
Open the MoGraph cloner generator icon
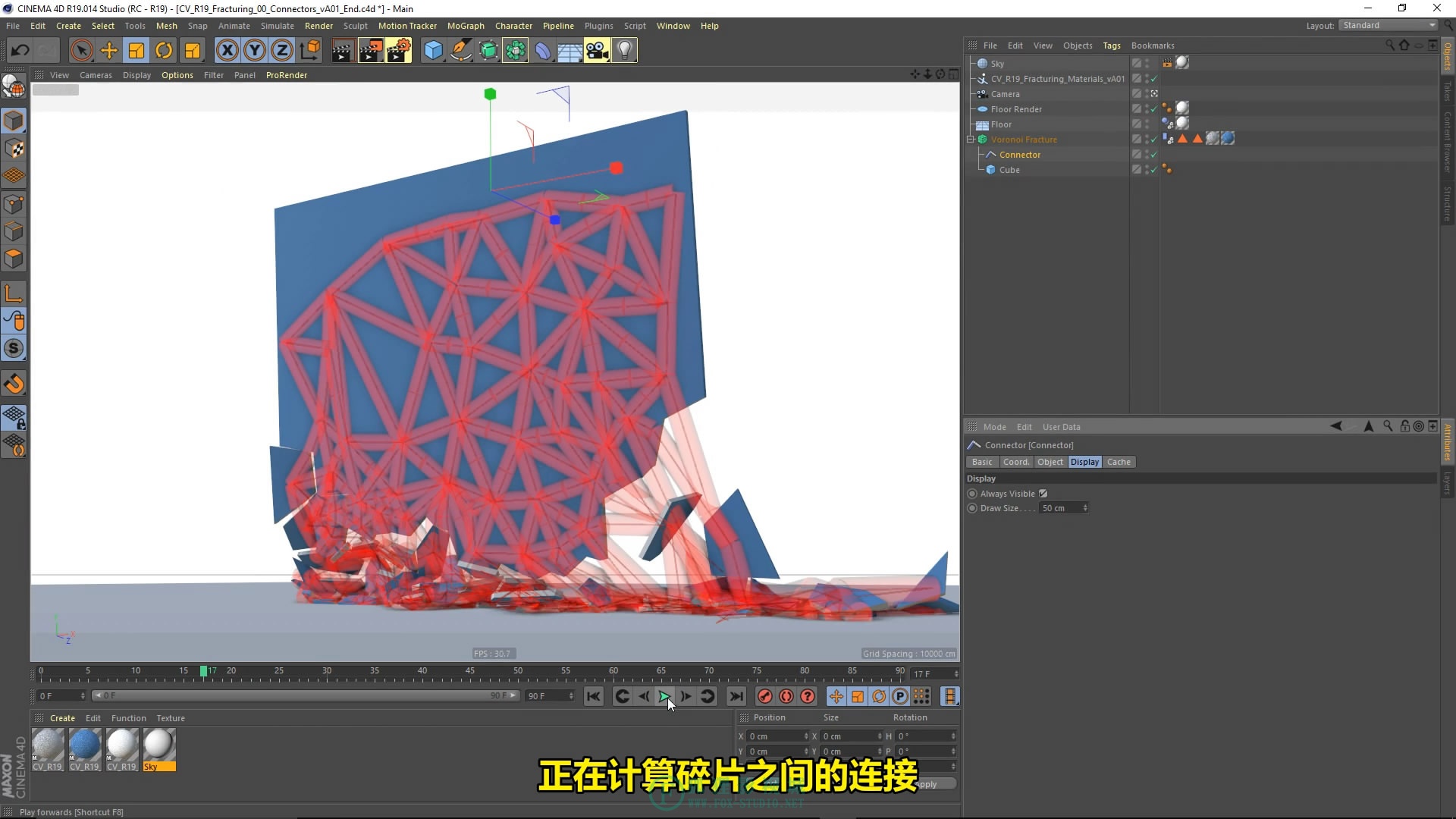tap(516, 51)
